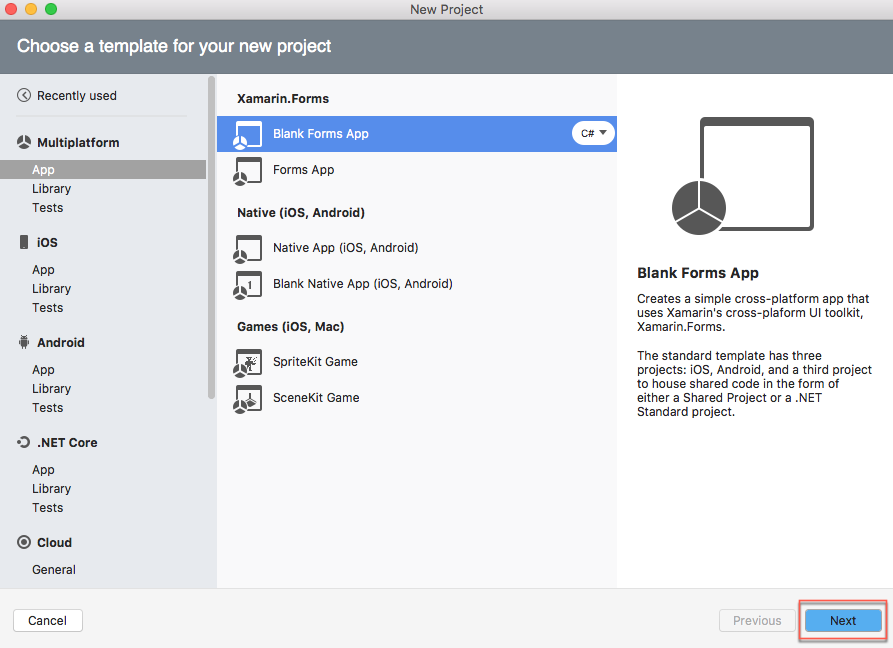Screen dimensions: 893x648
Task: Open General under Cloud
Action: 54,569
